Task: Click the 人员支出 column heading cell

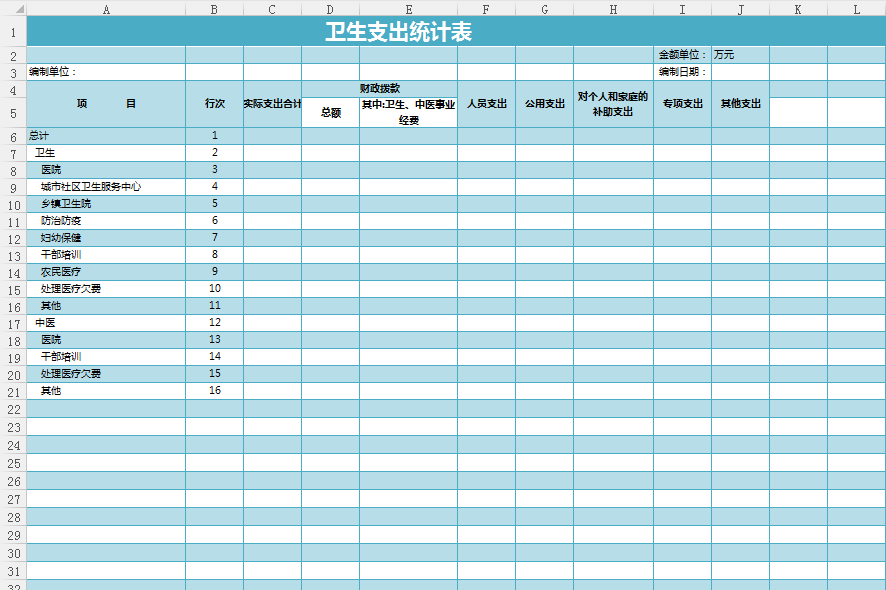Action: point(486,104)
